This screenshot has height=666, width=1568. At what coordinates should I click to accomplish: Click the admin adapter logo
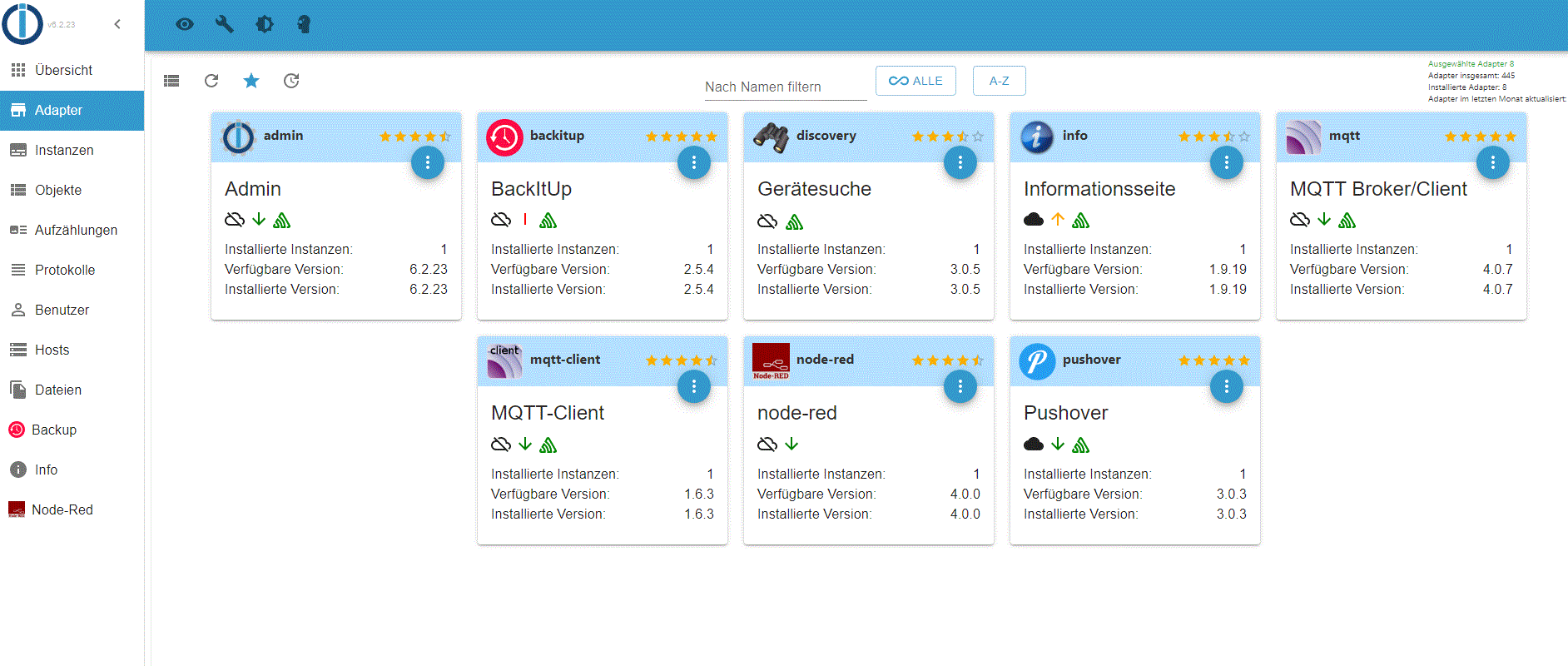[x=238, y=137]
